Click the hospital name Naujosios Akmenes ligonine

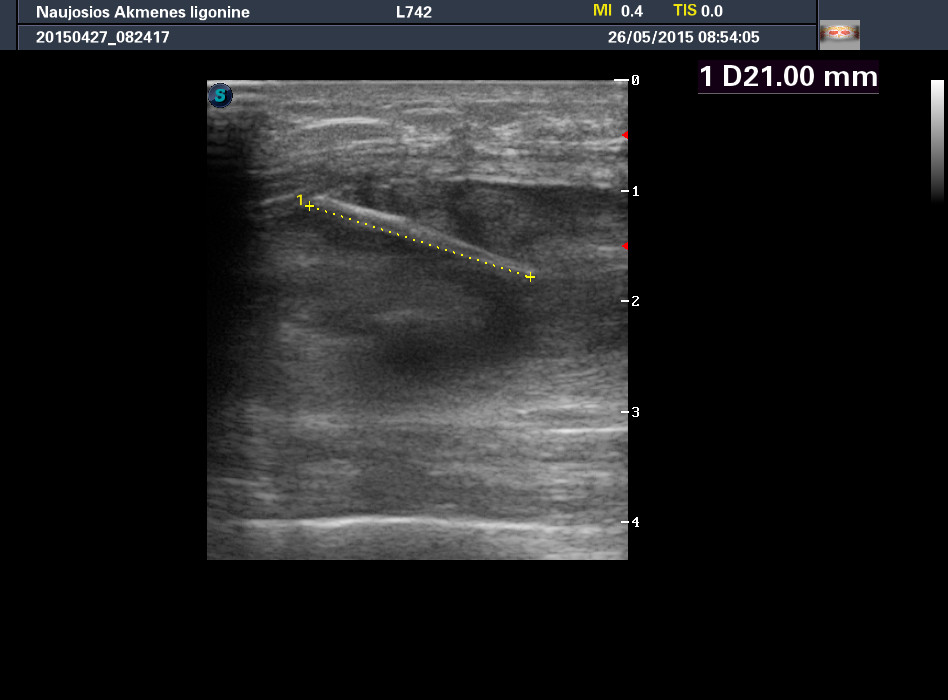click(x=143, y=12)
